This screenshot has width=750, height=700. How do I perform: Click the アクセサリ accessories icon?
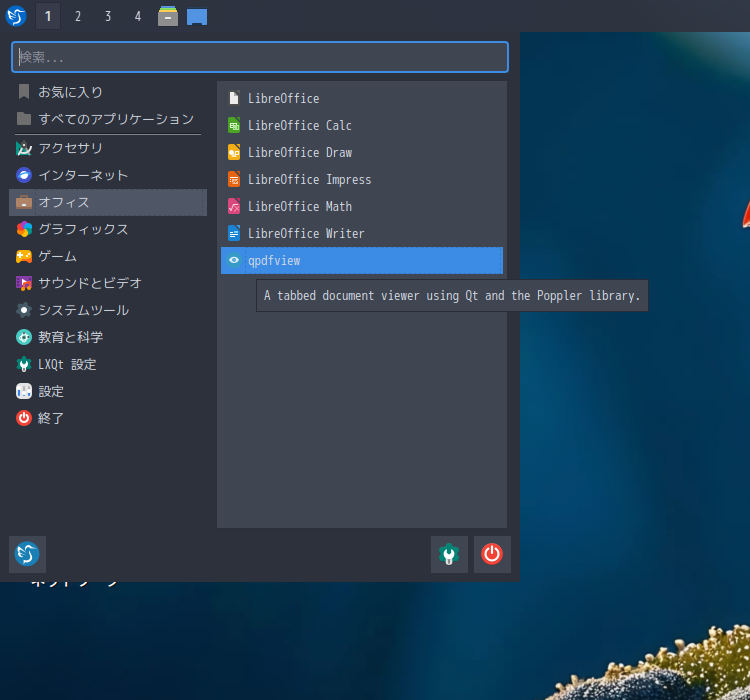click(x=24, y=148)
